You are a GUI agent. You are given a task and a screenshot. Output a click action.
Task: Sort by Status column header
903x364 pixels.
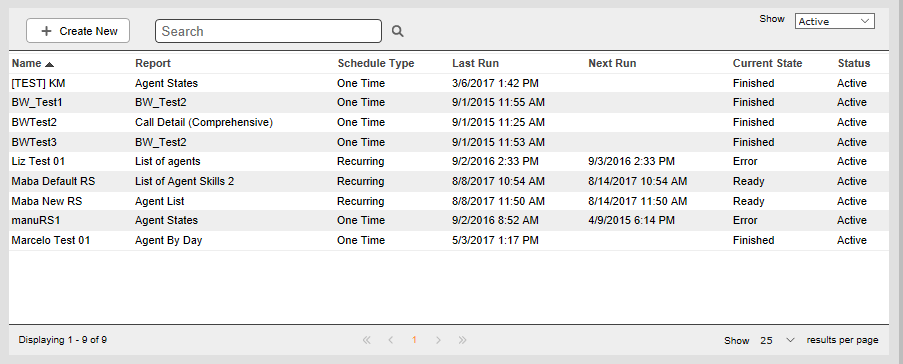(853, 63)
